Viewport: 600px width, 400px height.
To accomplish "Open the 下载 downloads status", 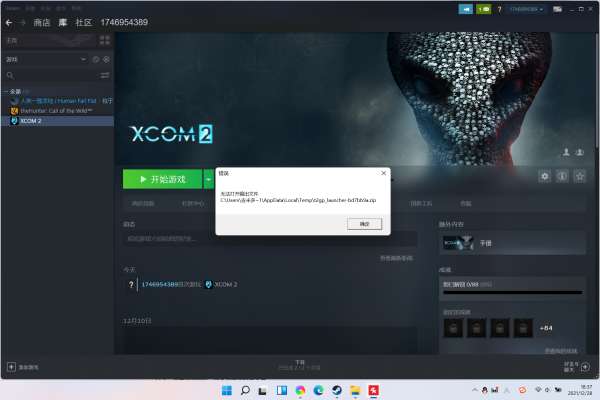I will coord(300,365).
